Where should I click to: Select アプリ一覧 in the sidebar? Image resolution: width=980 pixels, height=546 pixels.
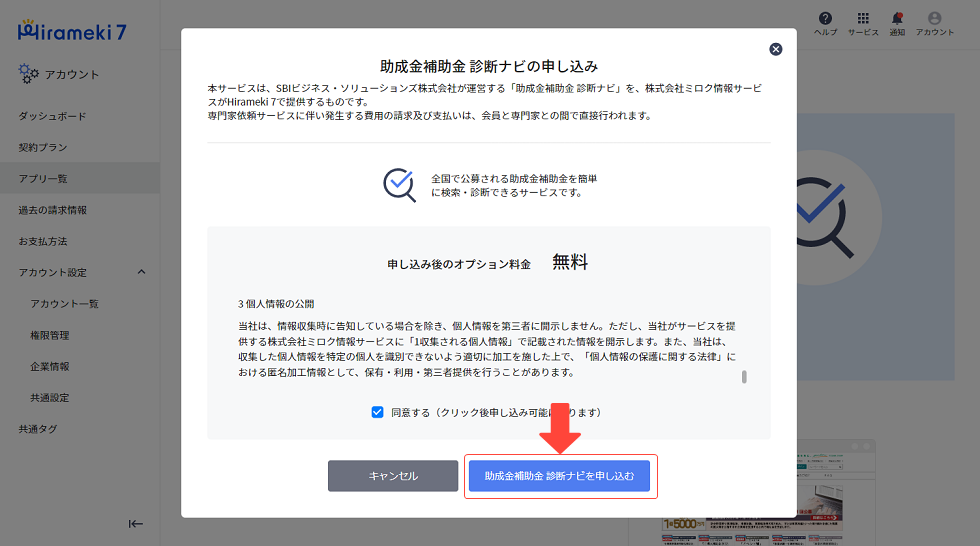point(80,179)
